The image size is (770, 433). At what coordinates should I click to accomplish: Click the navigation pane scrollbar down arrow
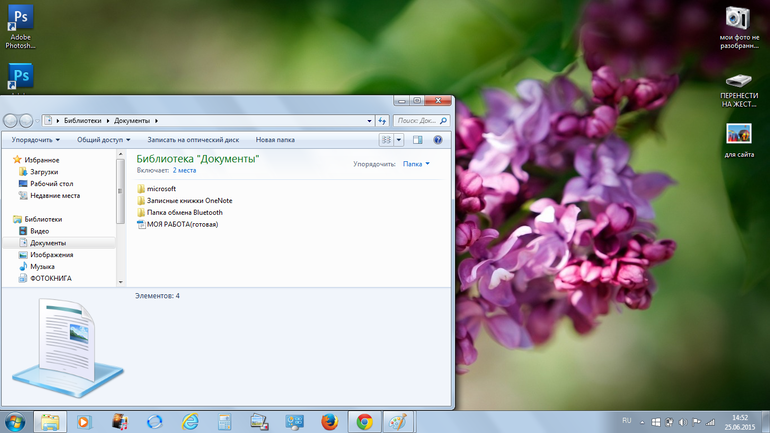121,282
